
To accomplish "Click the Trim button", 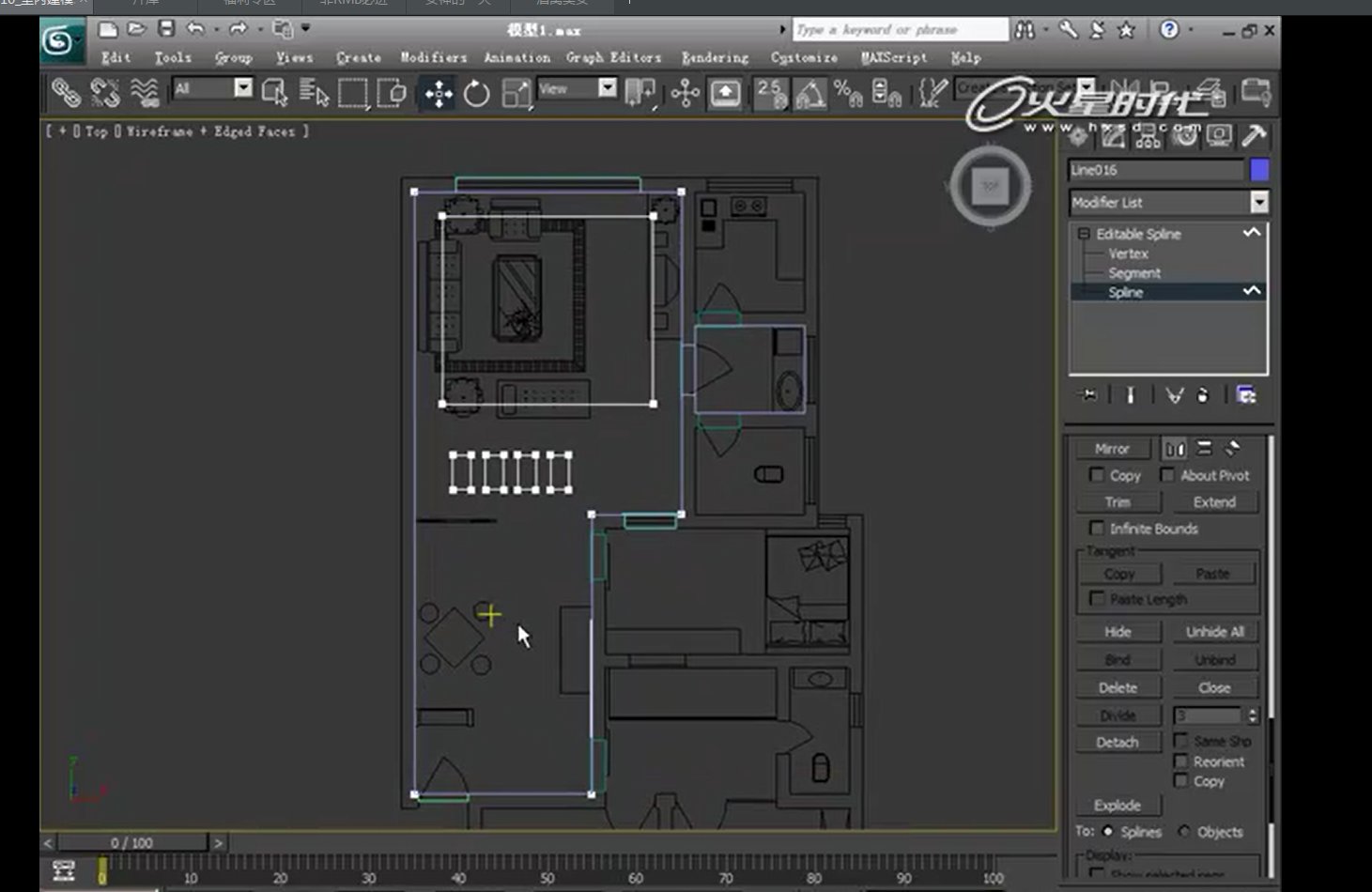I will [1118, 501].
